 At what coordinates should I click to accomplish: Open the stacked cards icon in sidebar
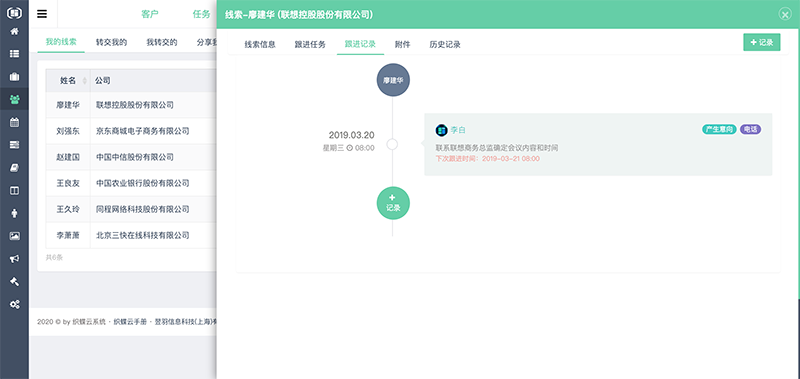tap(14, 145)
